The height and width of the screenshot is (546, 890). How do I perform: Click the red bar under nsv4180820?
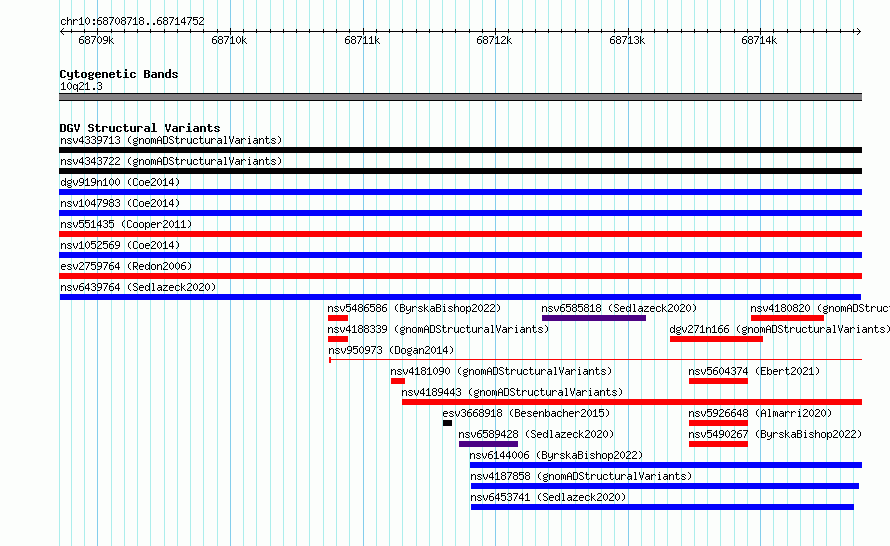point(787,318)
